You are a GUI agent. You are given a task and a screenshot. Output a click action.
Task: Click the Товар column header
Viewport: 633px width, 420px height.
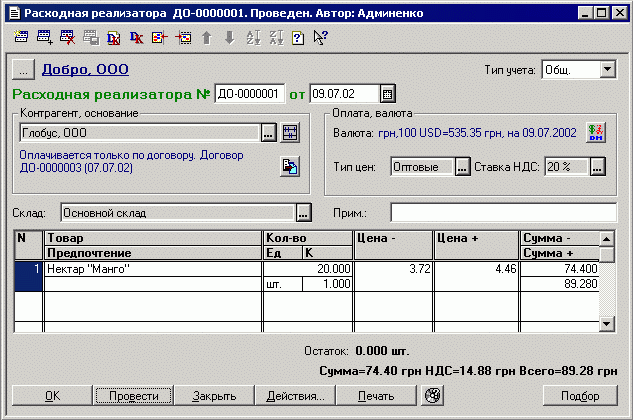(x=153, y=238)
